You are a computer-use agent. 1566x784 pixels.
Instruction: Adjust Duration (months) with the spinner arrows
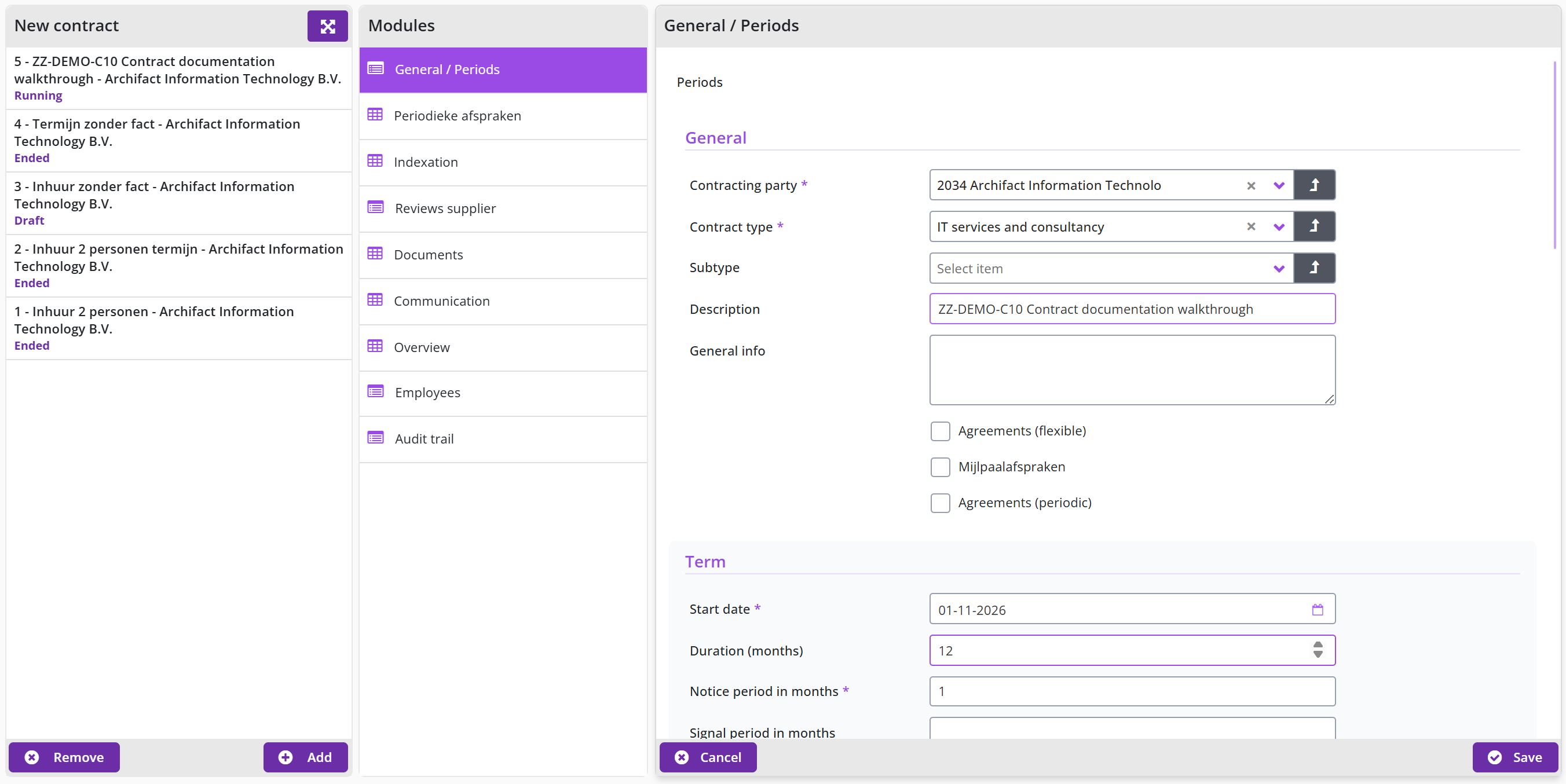click(x=1318, y=650)
